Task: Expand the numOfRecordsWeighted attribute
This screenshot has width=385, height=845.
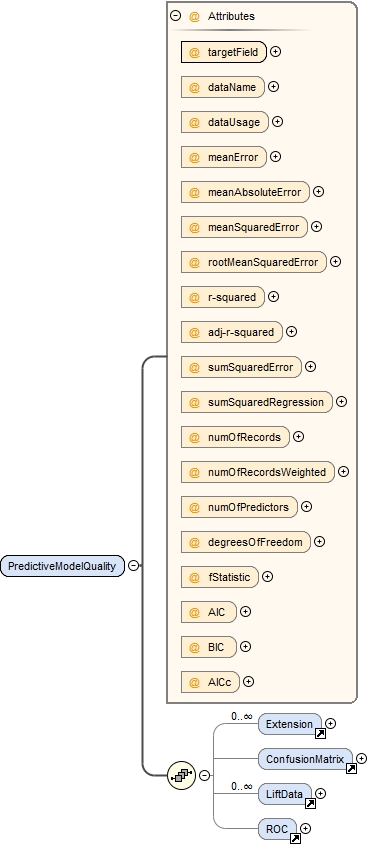Action: click(343, 472)
